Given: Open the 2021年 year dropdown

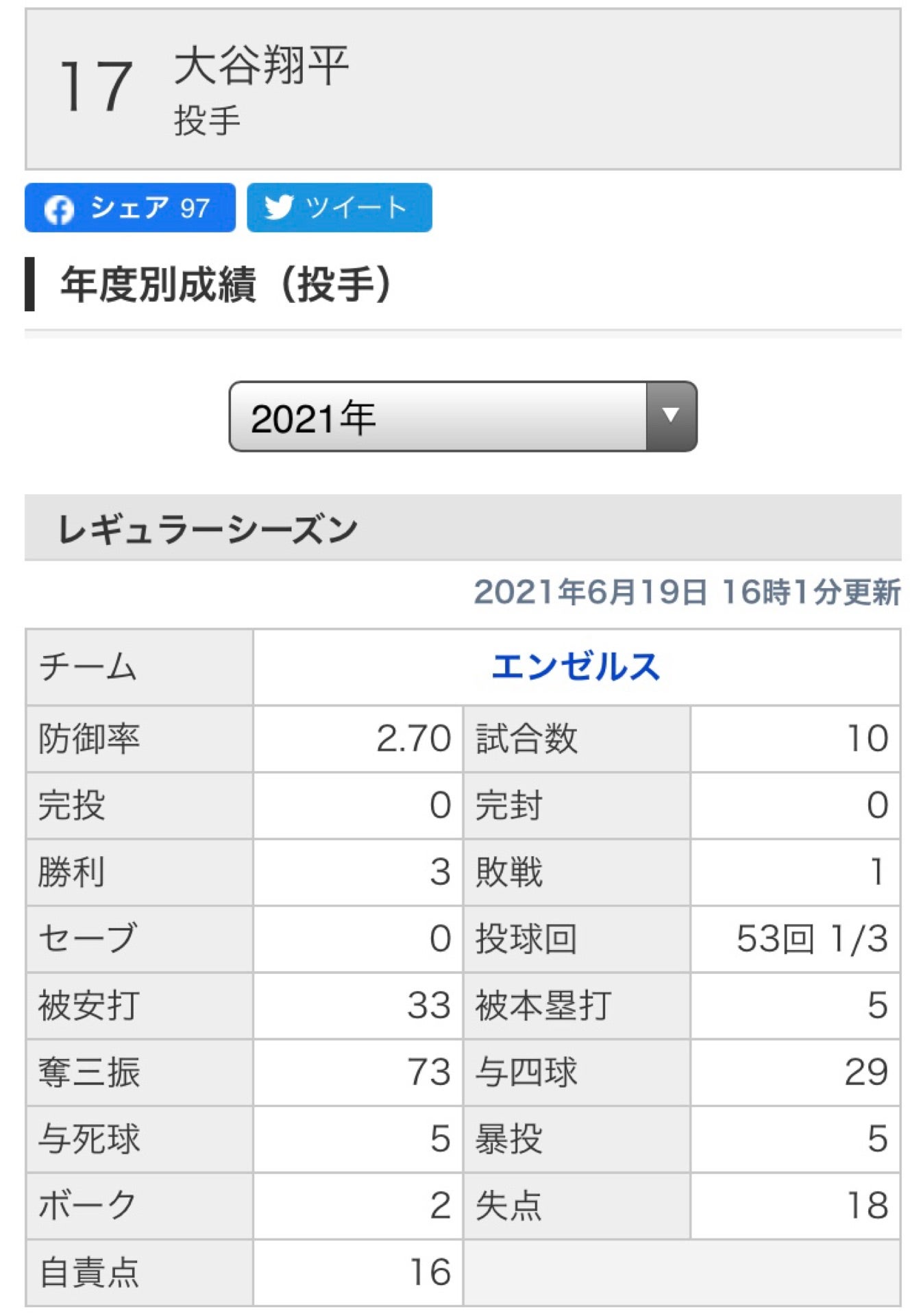Looking at the screenshot, I should point(439,417).
